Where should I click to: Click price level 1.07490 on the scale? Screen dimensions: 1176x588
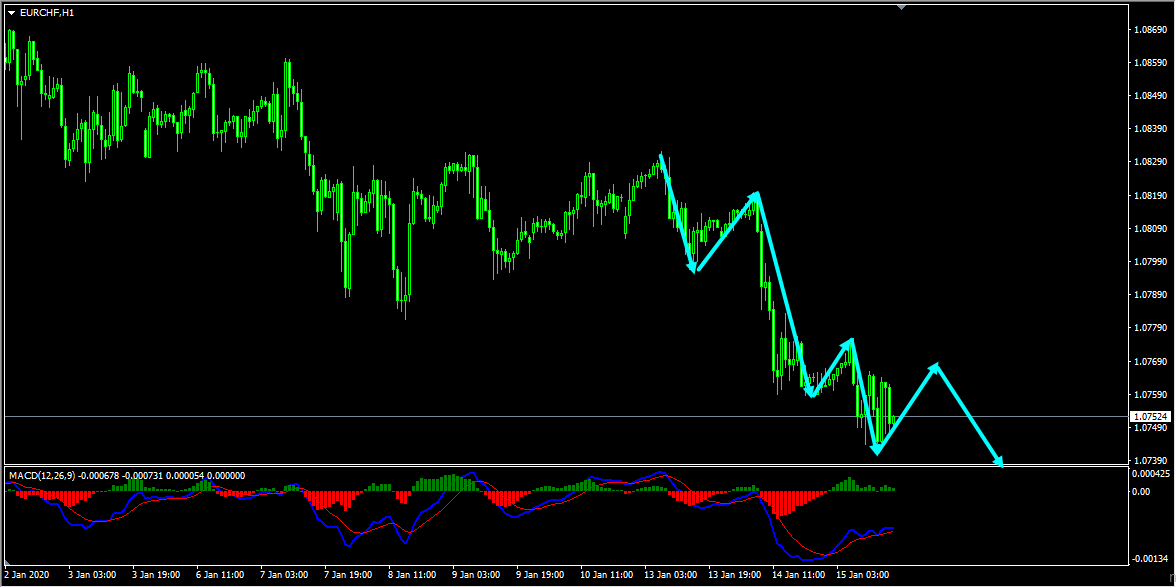(x=1150, y=428)
